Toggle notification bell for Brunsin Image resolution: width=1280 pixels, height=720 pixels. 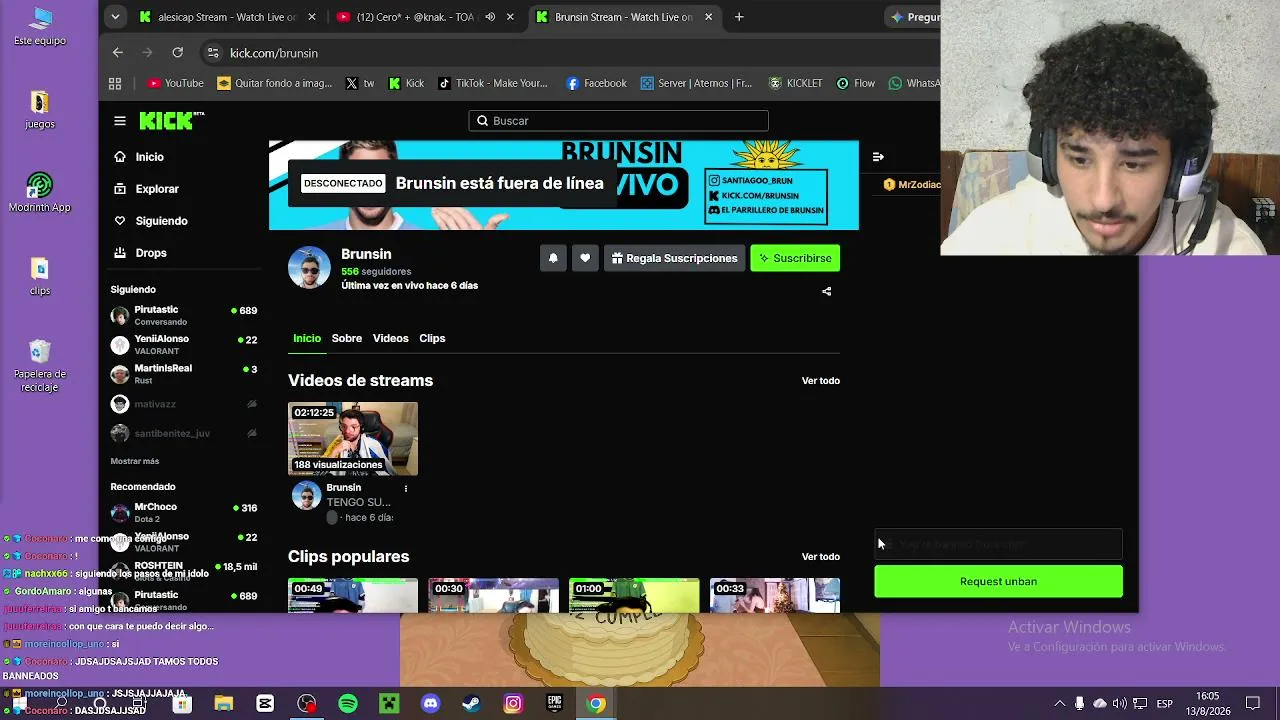coord(553,258)
